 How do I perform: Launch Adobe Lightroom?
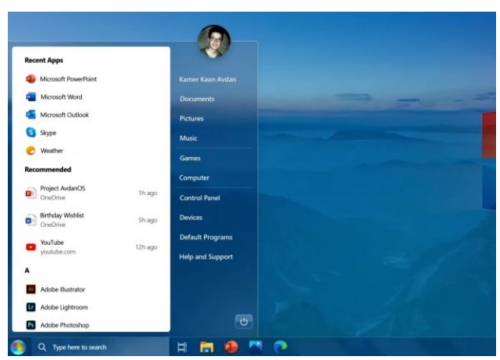57,307
